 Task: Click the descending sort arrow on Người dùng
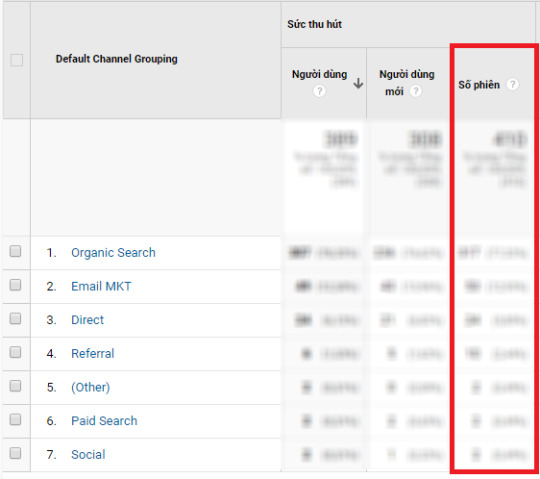click(x=358, y=83)
